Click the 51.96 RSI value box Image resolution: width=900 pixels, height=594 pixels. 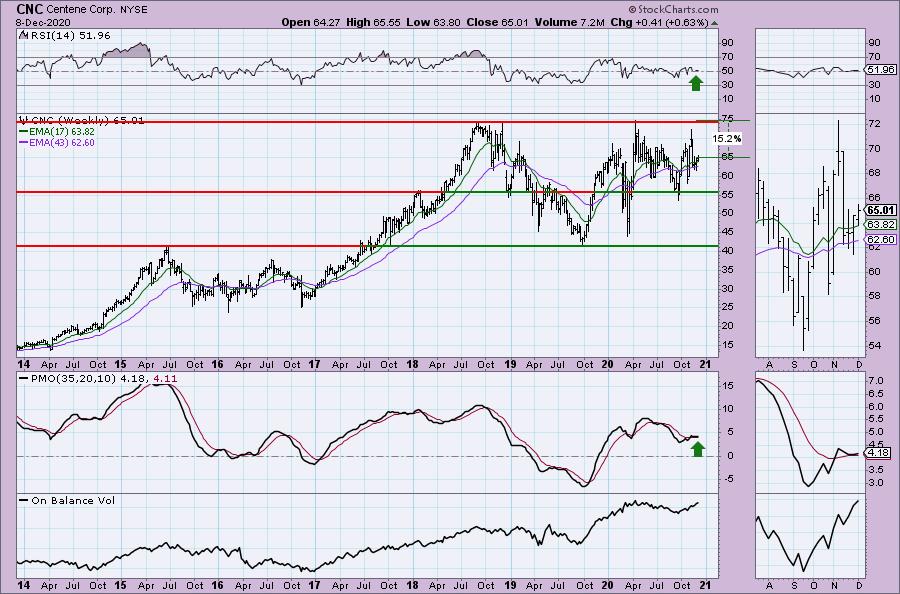880,70
